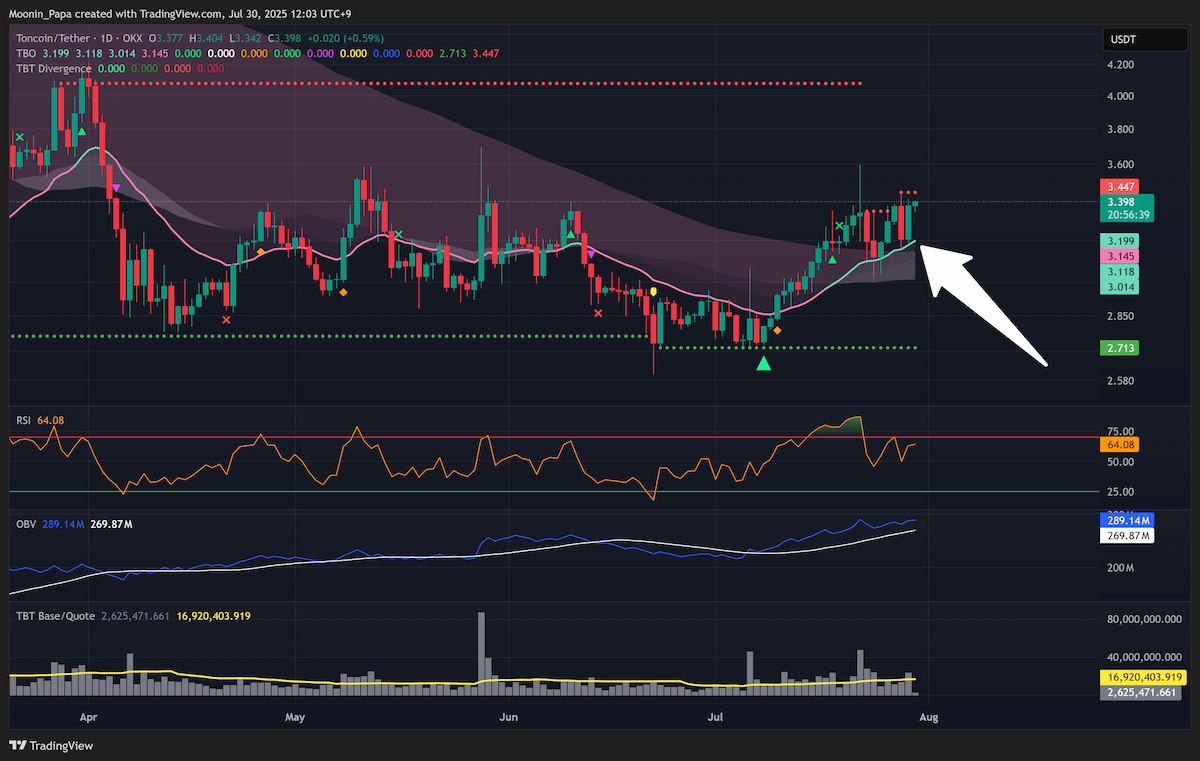1200x761 pixels.
Task: Click the green 2.713 support price label
Action: pyautogui.click(x=1117, y=348)
